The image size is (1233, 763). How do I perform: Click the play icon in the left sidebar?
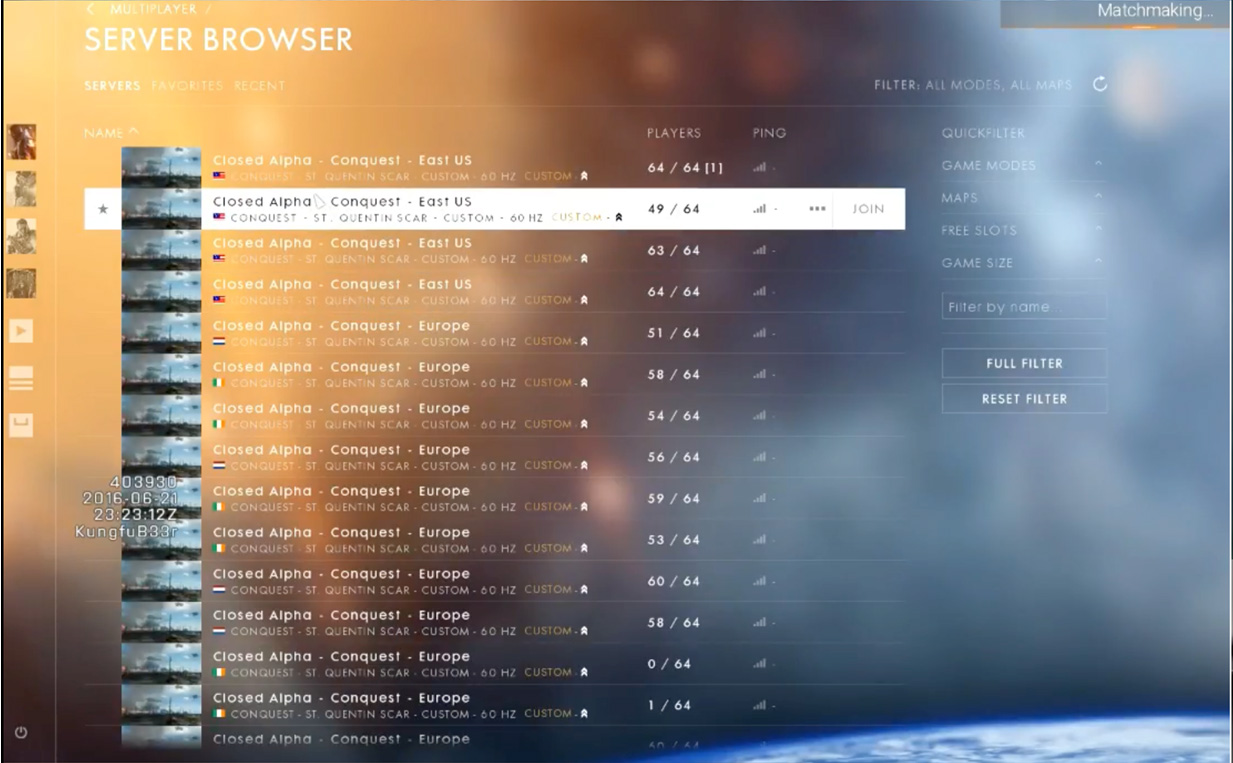tap(21, 331)
